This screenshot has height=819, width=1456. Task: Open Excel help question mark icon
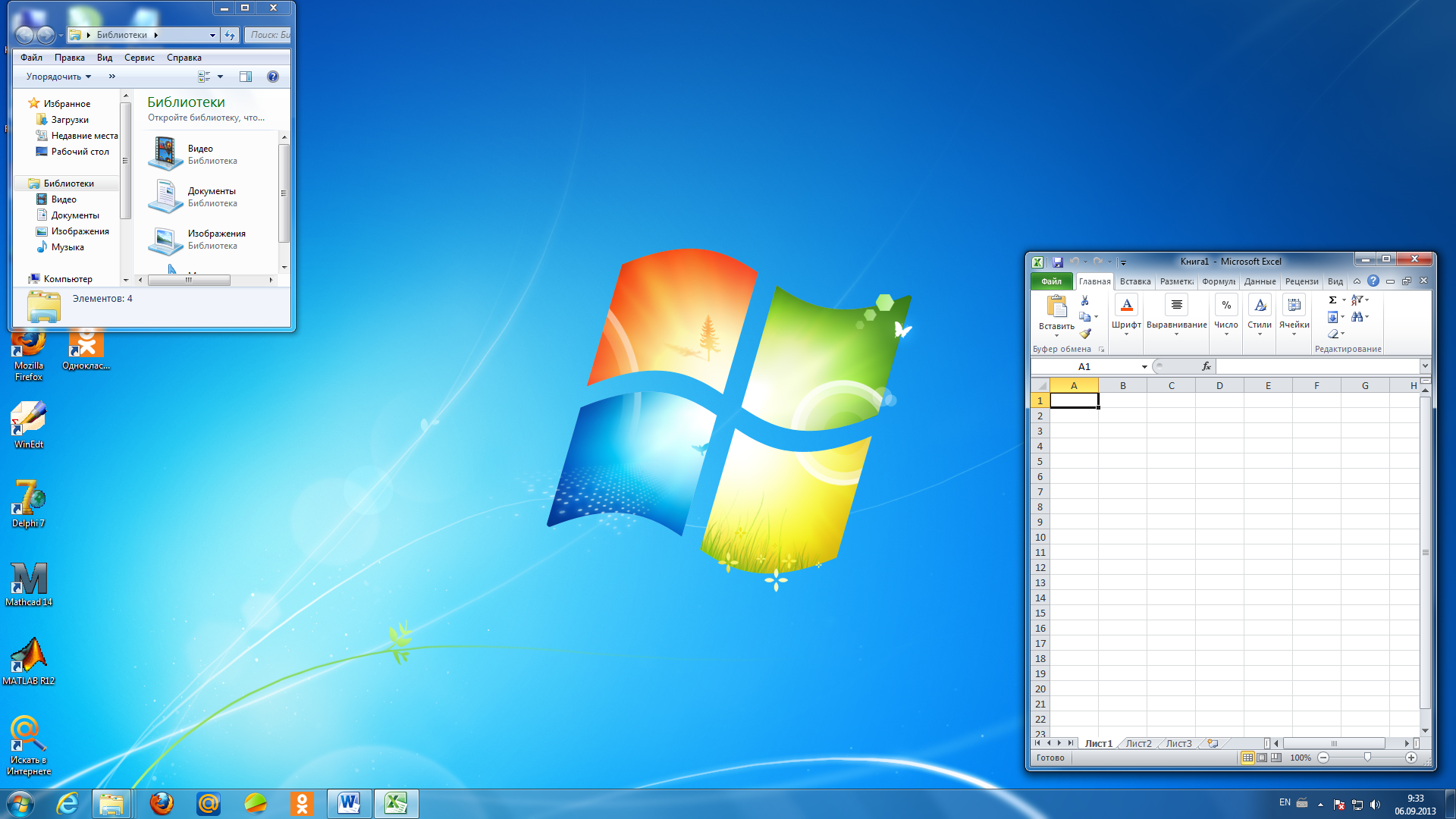(x=1373, y=281)
